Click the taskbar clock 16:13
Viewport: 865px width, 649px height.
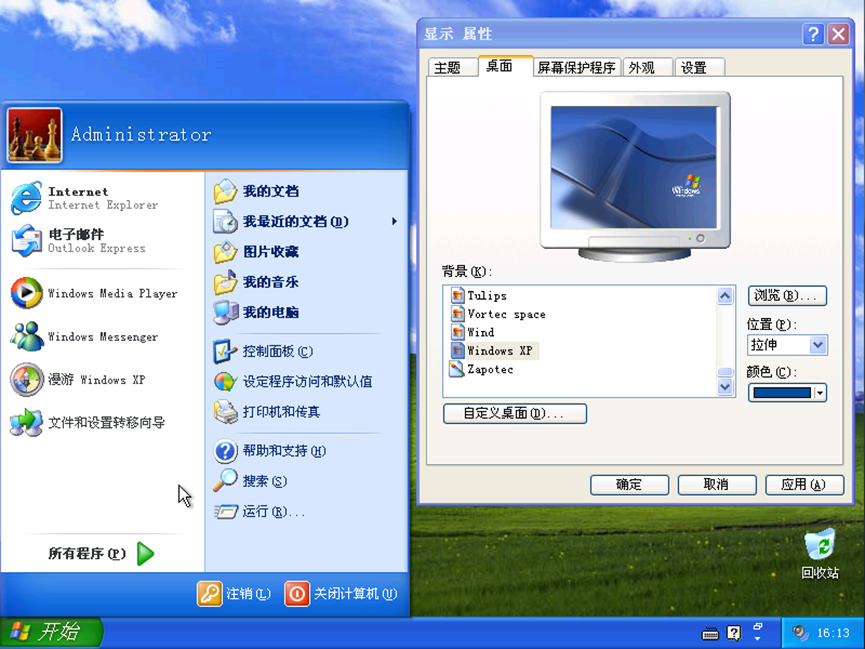click(833, 633)
